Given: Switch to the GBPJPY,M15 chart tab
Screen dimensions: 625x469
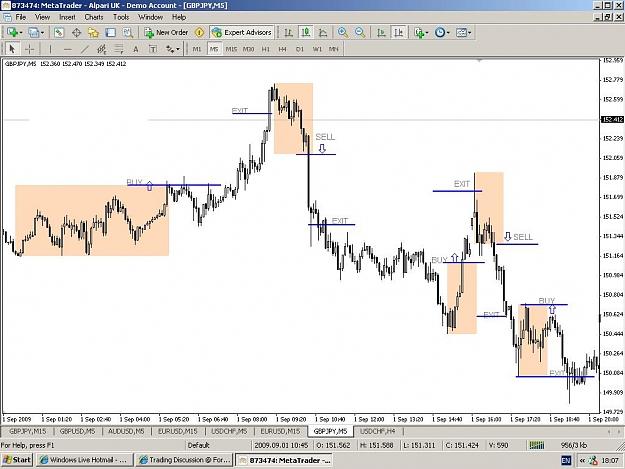Looking at the screenshot, I should pos(28,431).
